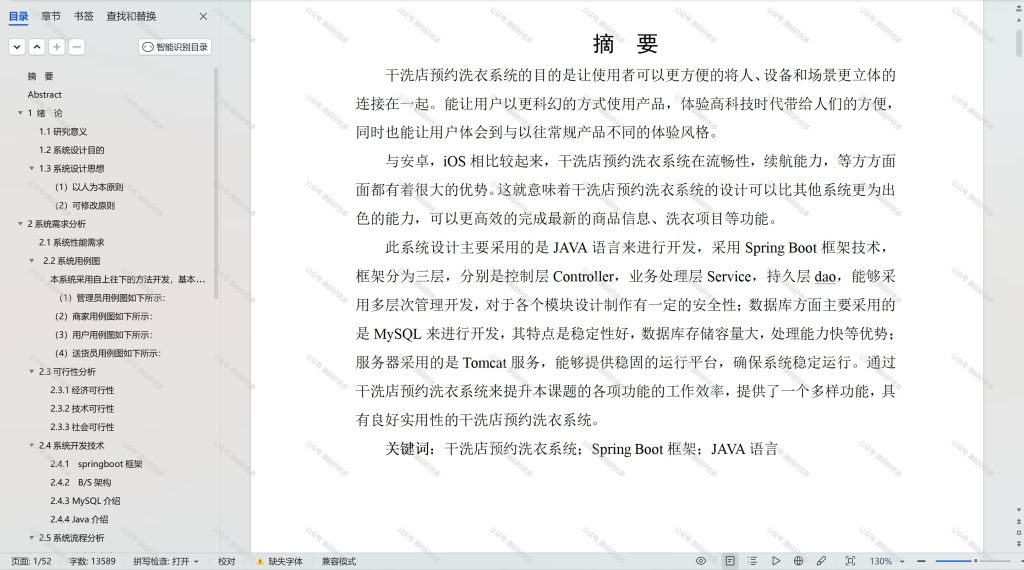
Task: Collapse 2.3 可行性分析 node
Action: [31, 372]
